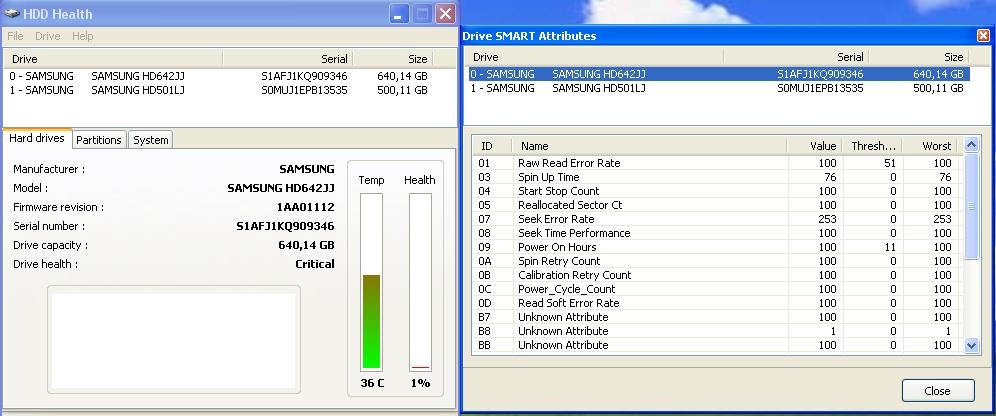
Task: Select the Power On Hours row
Action: tap(718, 247)
